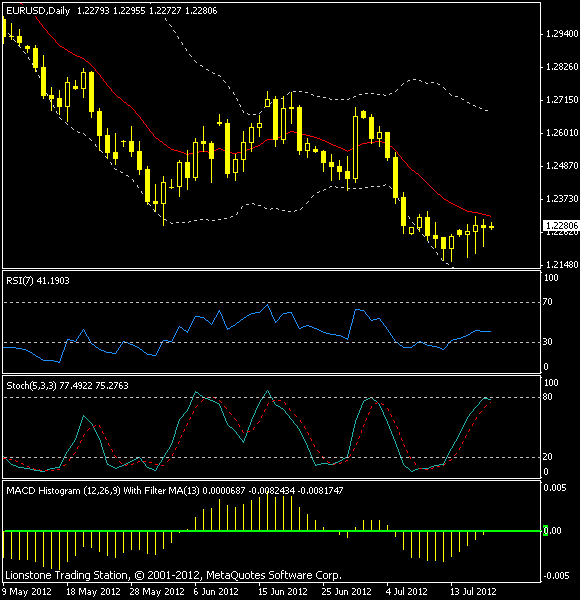Click the 15 Jun 2012 timeline label
This screenshot has height=600, width=580.
[x=283, y=592]
